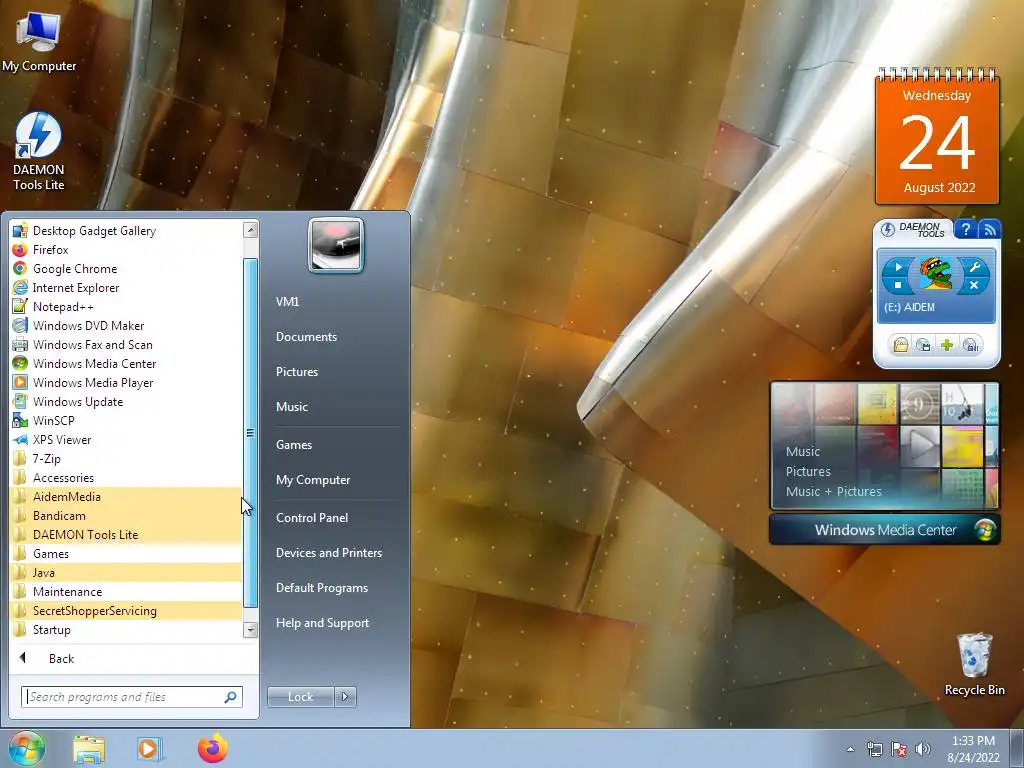Click the DAEMON Tools gadget RSS feed icon
1024x768 pixels.
(x=990, y=229)
